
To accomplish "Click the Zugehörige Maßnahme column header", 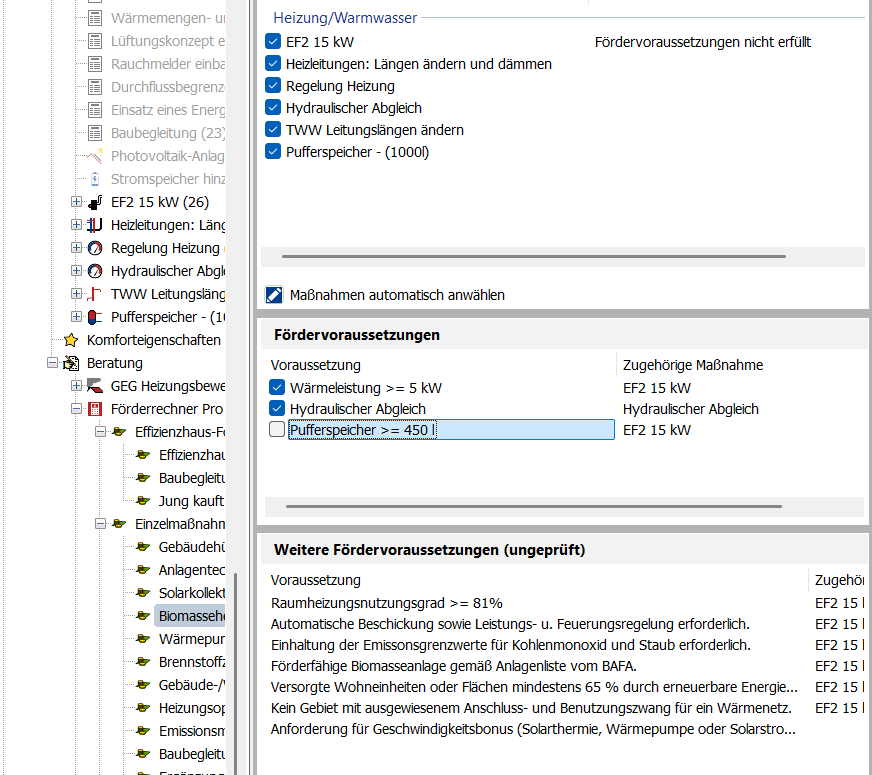I will [692, 365].
